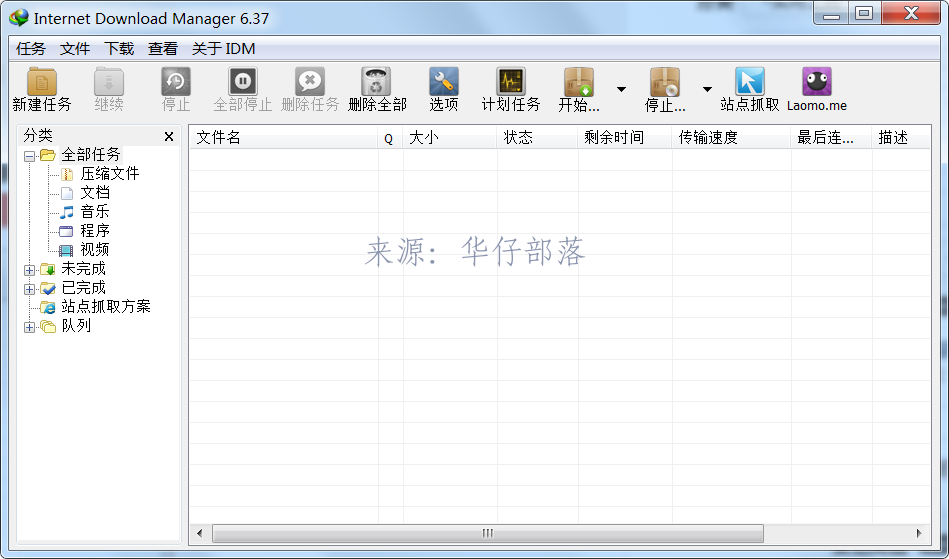The height and width of the screenshot is (559, 949).
Task: Open the 查看 menu
Action: 163,49
